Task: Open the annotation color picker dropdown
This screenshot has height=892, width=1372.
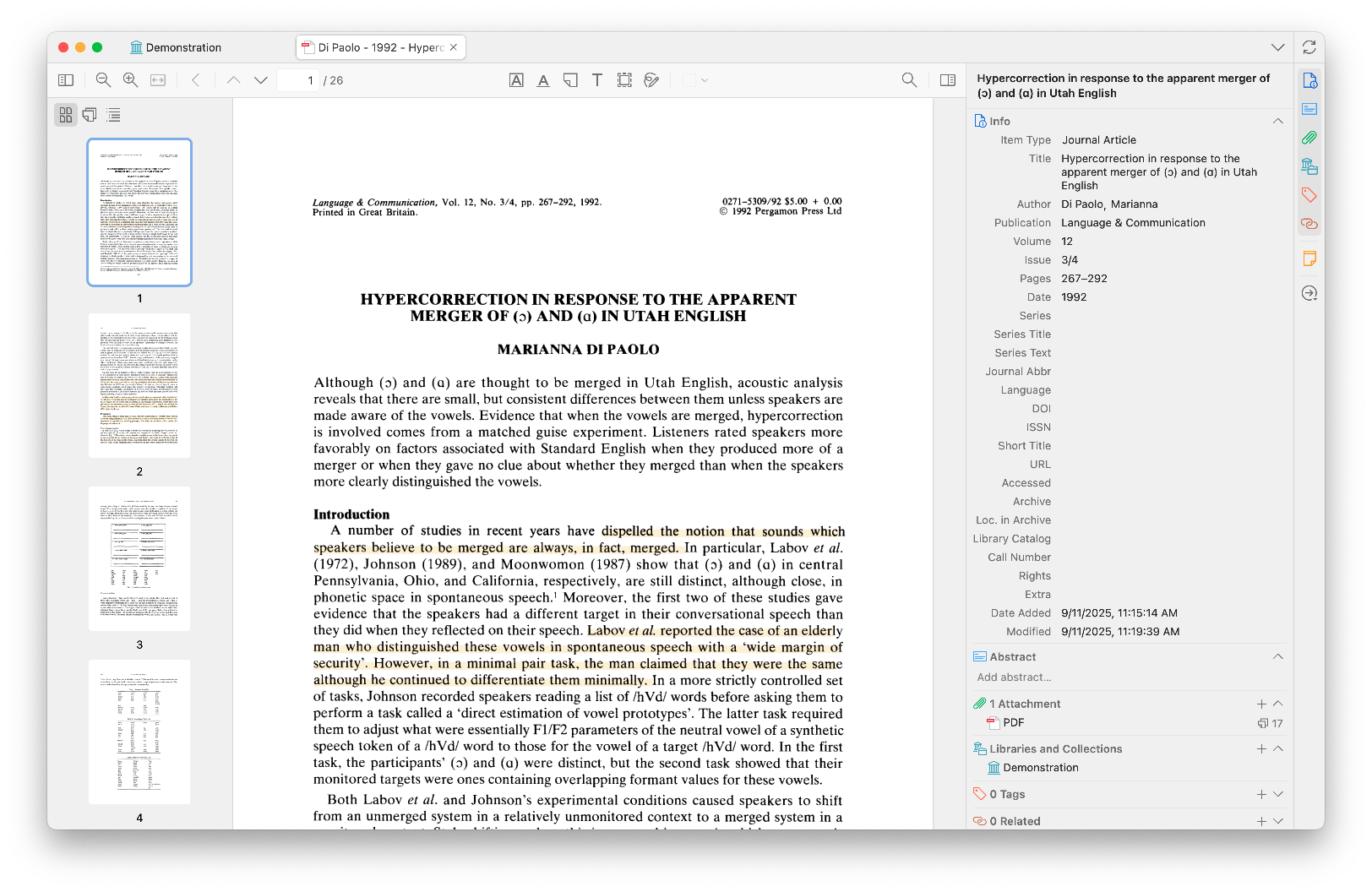Action: (x=695, y=80)
